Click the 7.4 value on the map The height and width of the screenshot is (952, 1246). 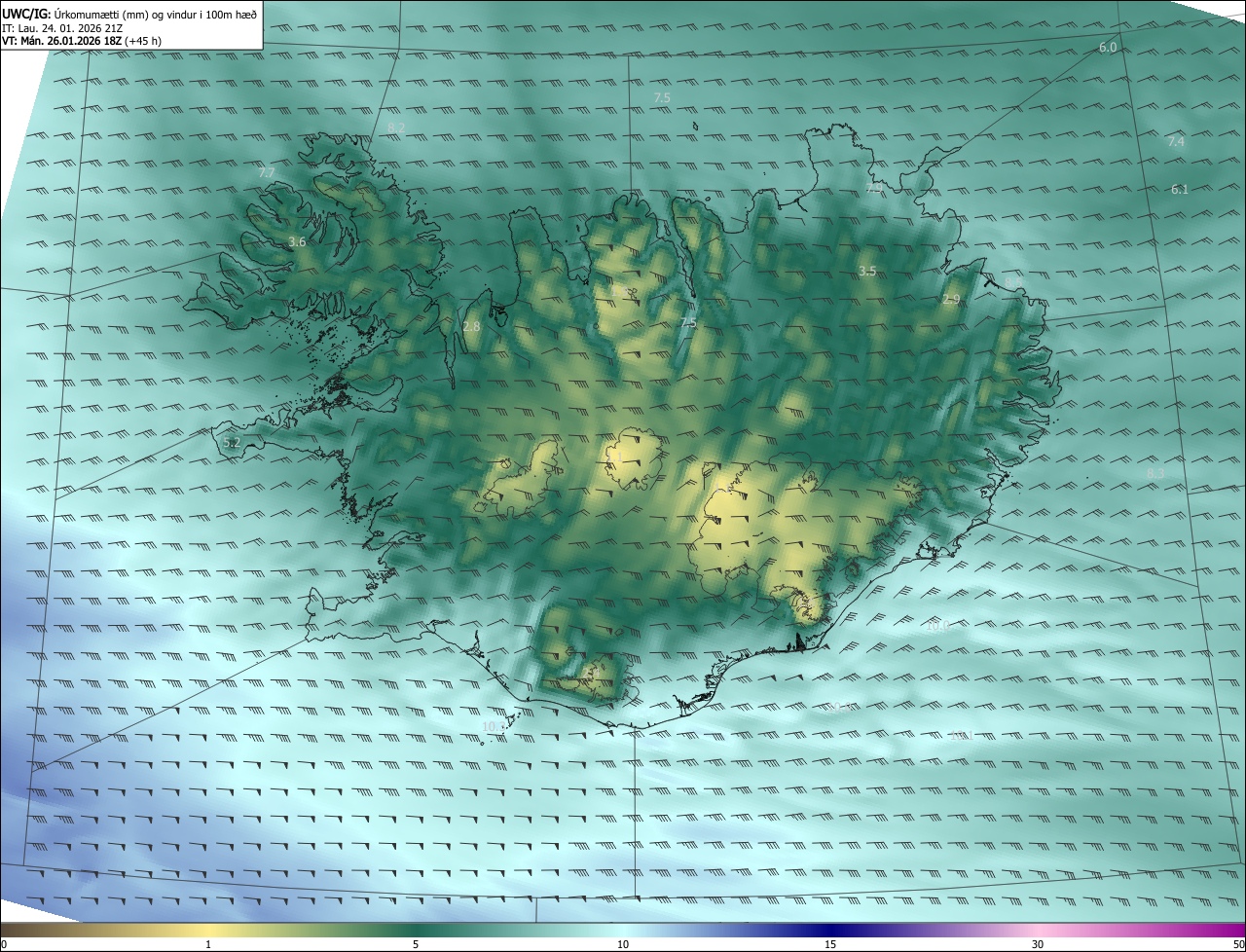(1176, 142)
